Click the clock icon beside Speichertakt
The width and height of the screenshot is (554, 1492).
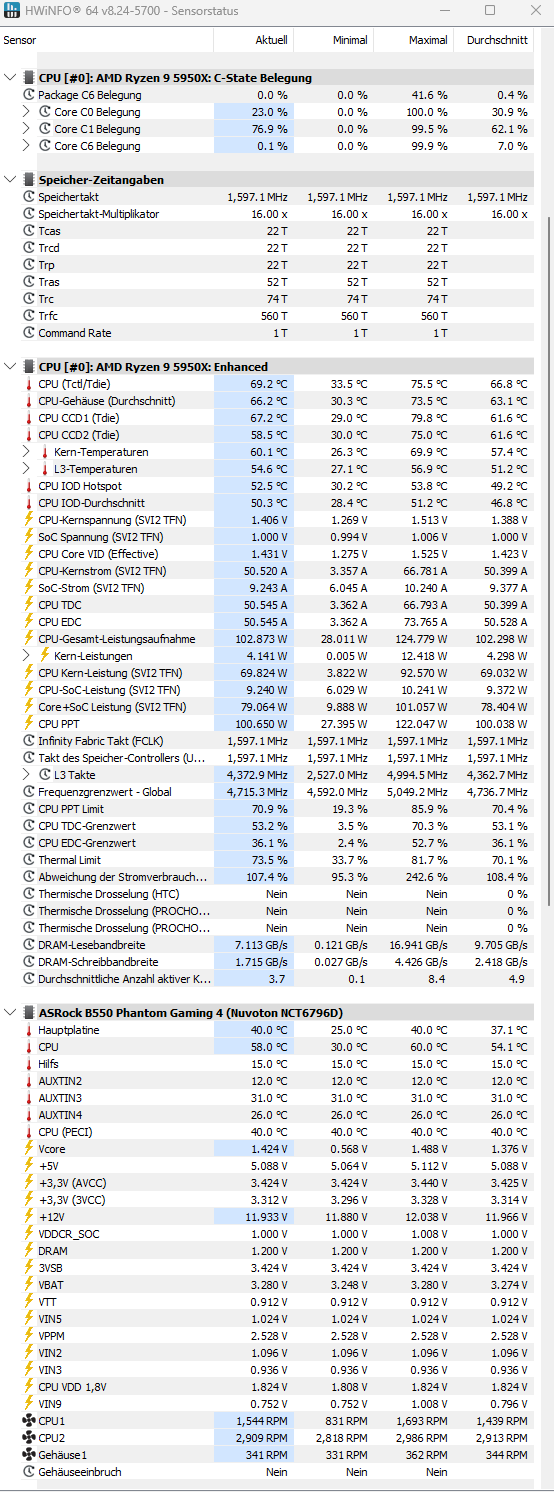click(28, 197)
